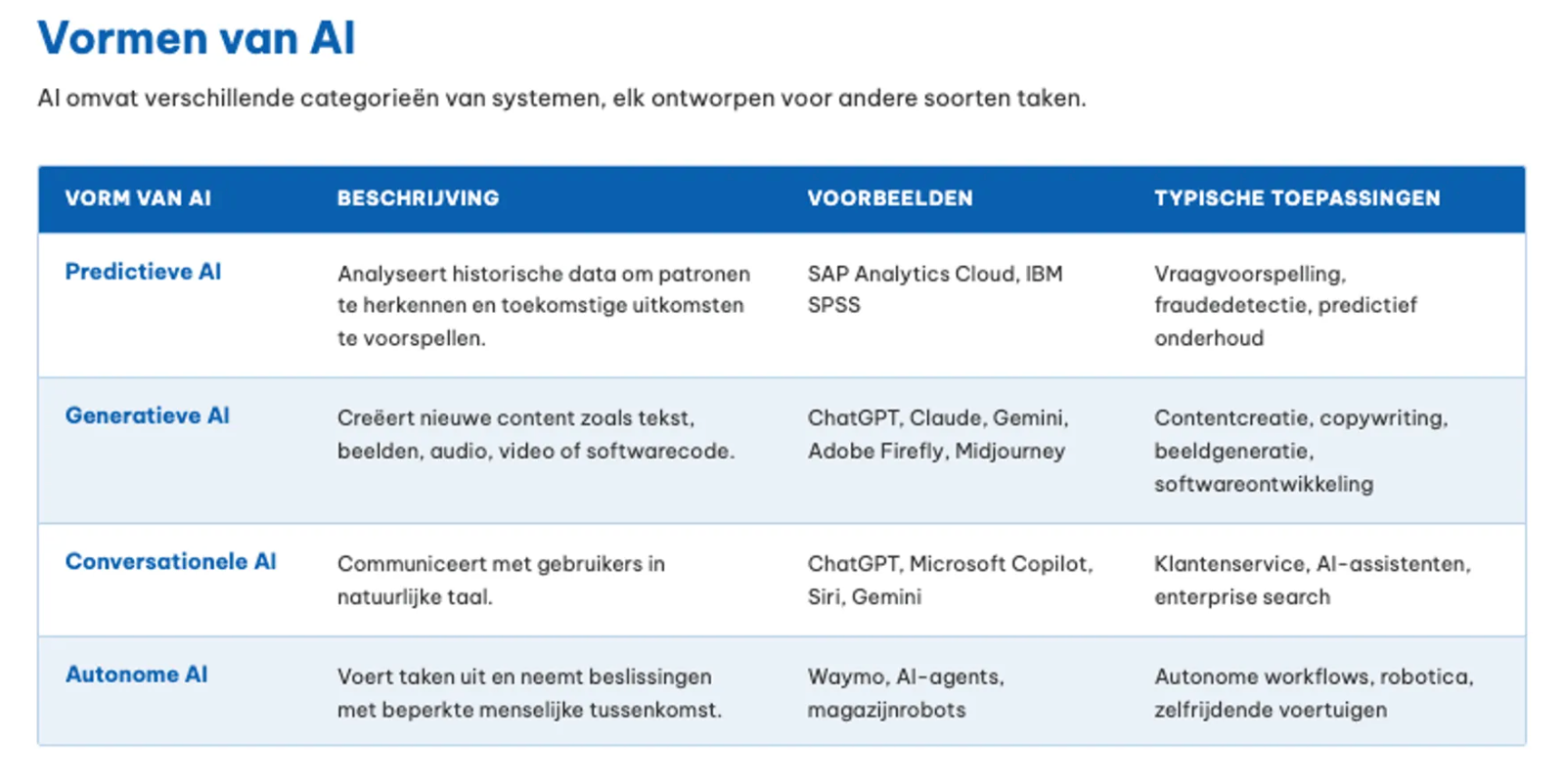The width and height of the screenshot is (1565, 784).
Task: Click the Predictieve AI row title
Action: pos(143,272)
